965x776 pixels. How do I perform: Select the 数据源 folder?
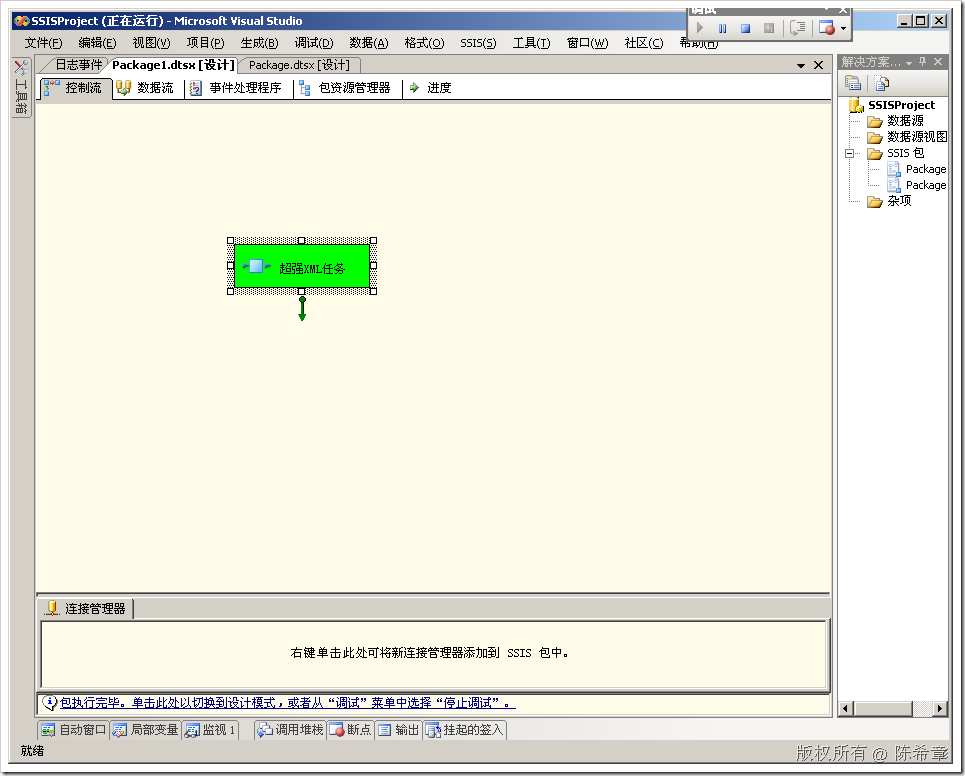(x=905, y=121)
